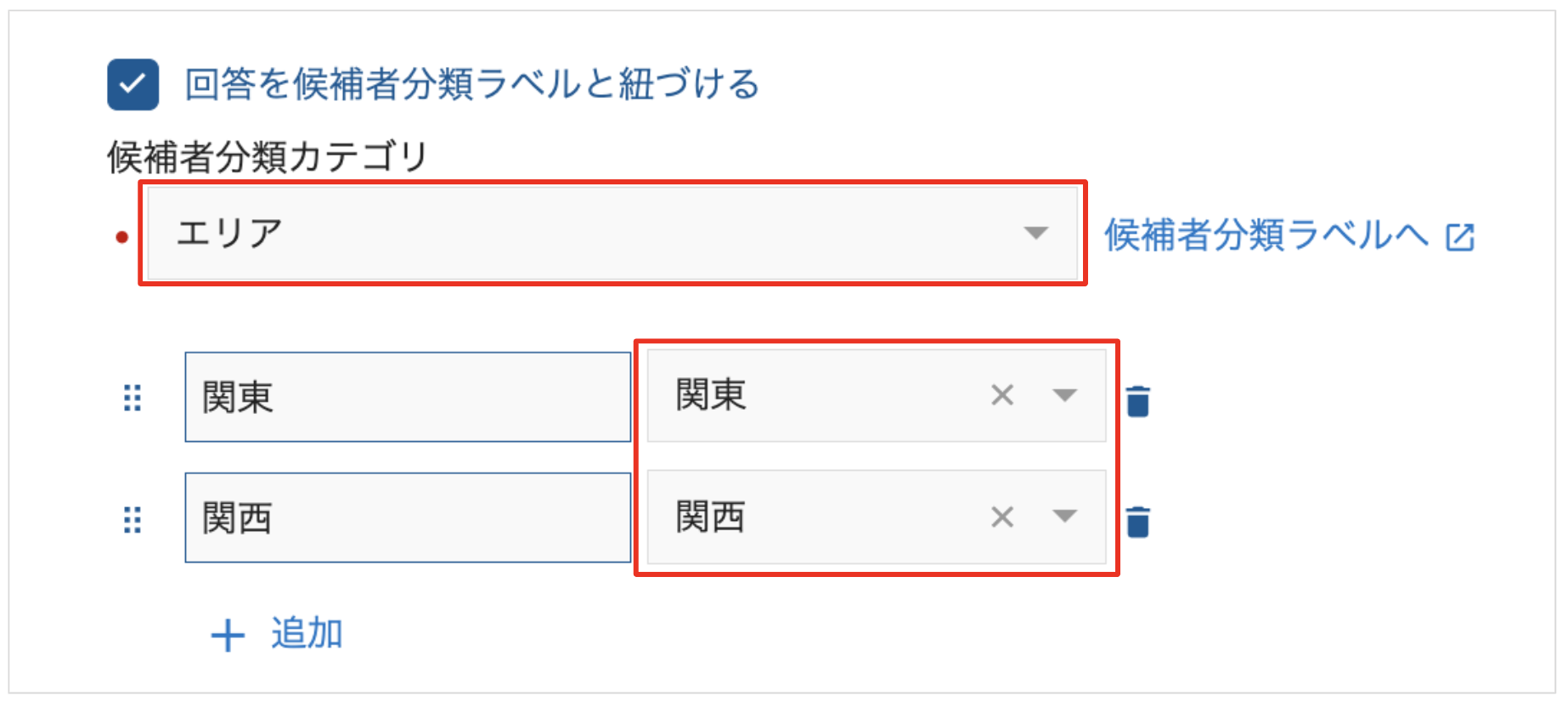Click the plus icon next to 追加
Screen dimensions: 1568x707
tap(228, 636)
